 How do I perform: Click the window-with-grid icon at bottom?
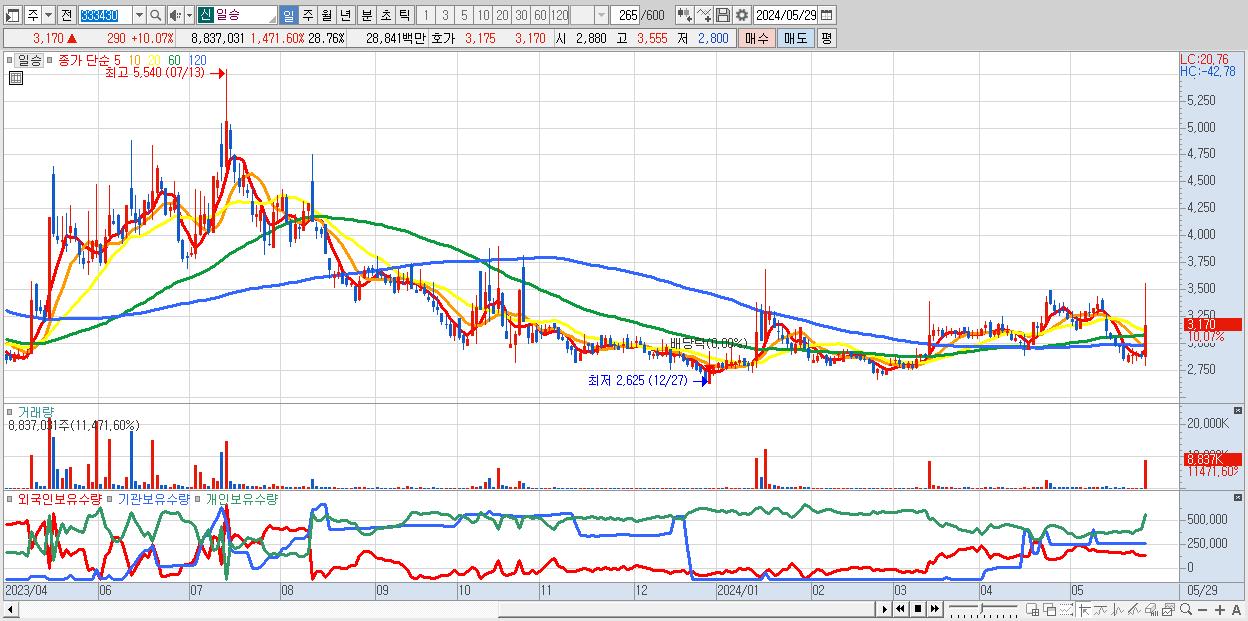click(x=1034, y=609)
